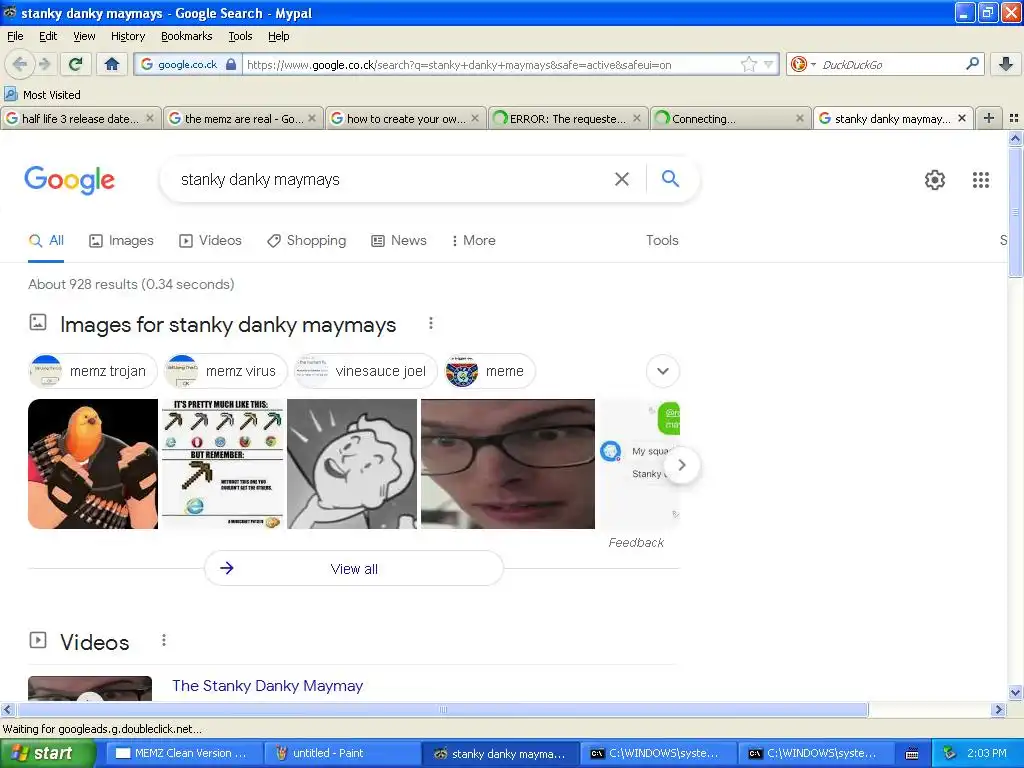Expand the More search filters
Screen dimensions: 1024x768
[x=473, y=240]
